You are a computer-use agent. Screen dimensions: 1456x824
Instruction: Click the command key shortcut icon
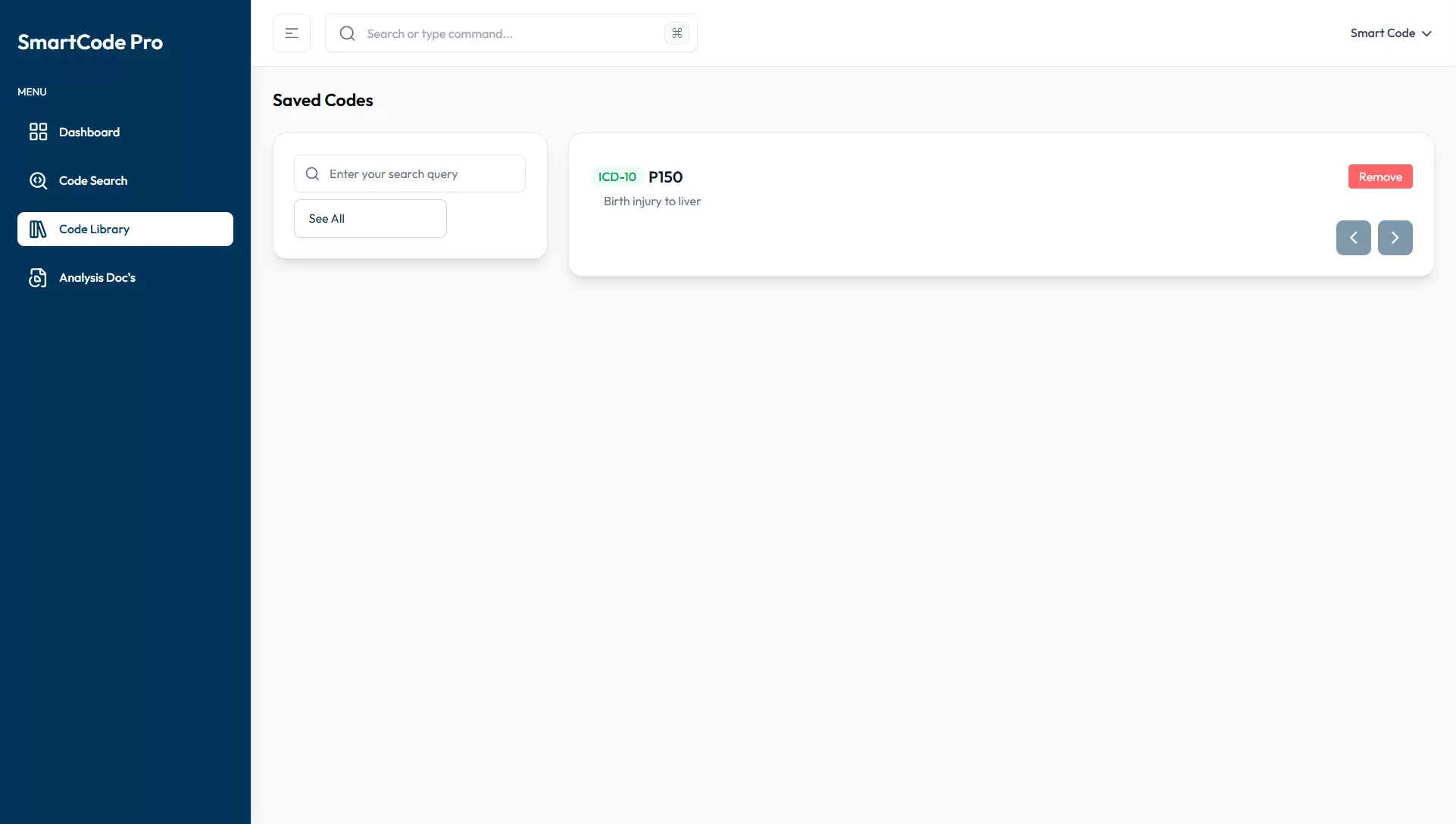(676, 33)
